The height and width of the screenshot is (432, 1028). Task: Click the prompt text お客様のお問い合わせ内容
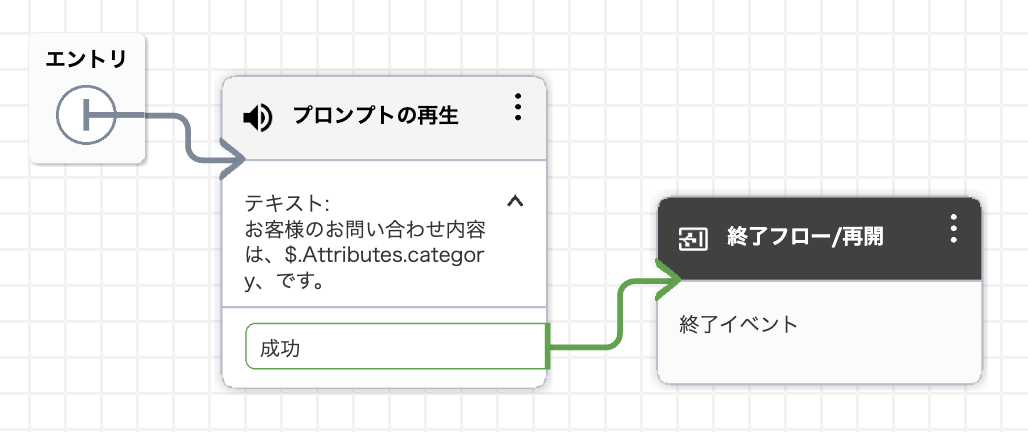coord(365,230)
